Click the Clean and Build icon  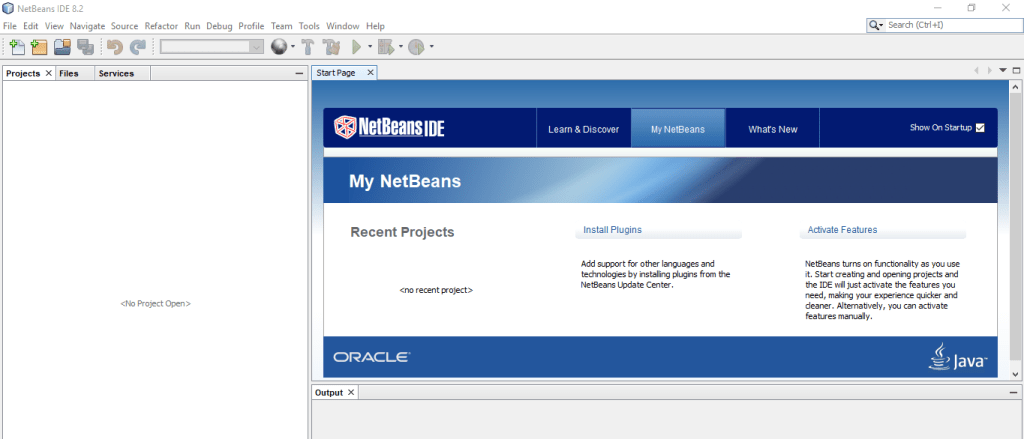(331, 47)
